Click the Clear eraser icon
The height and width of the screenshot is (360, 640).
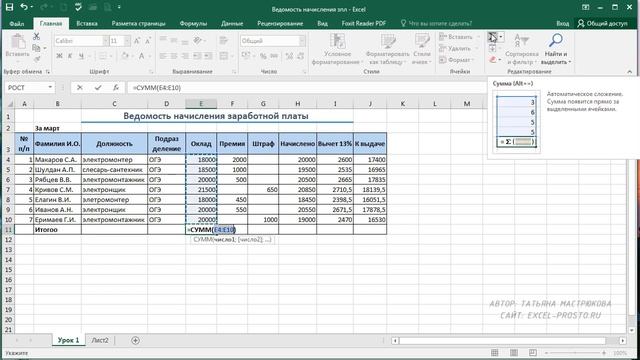click(493, 60)
